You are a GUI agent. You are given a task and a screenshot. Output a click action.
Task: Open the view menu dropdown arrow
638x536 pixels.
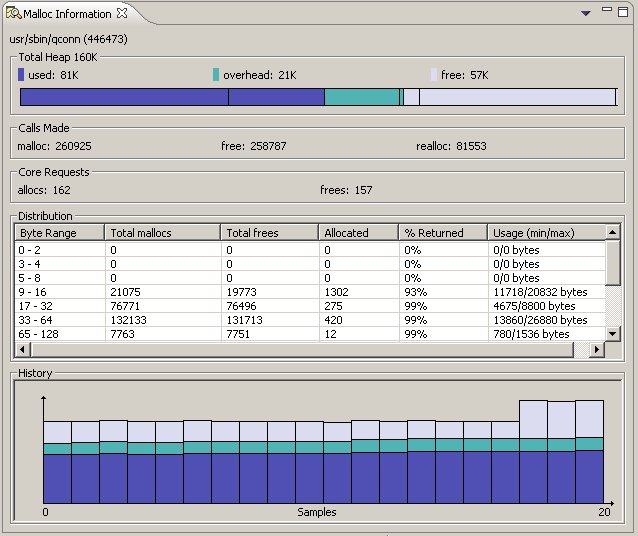(585, 13)
